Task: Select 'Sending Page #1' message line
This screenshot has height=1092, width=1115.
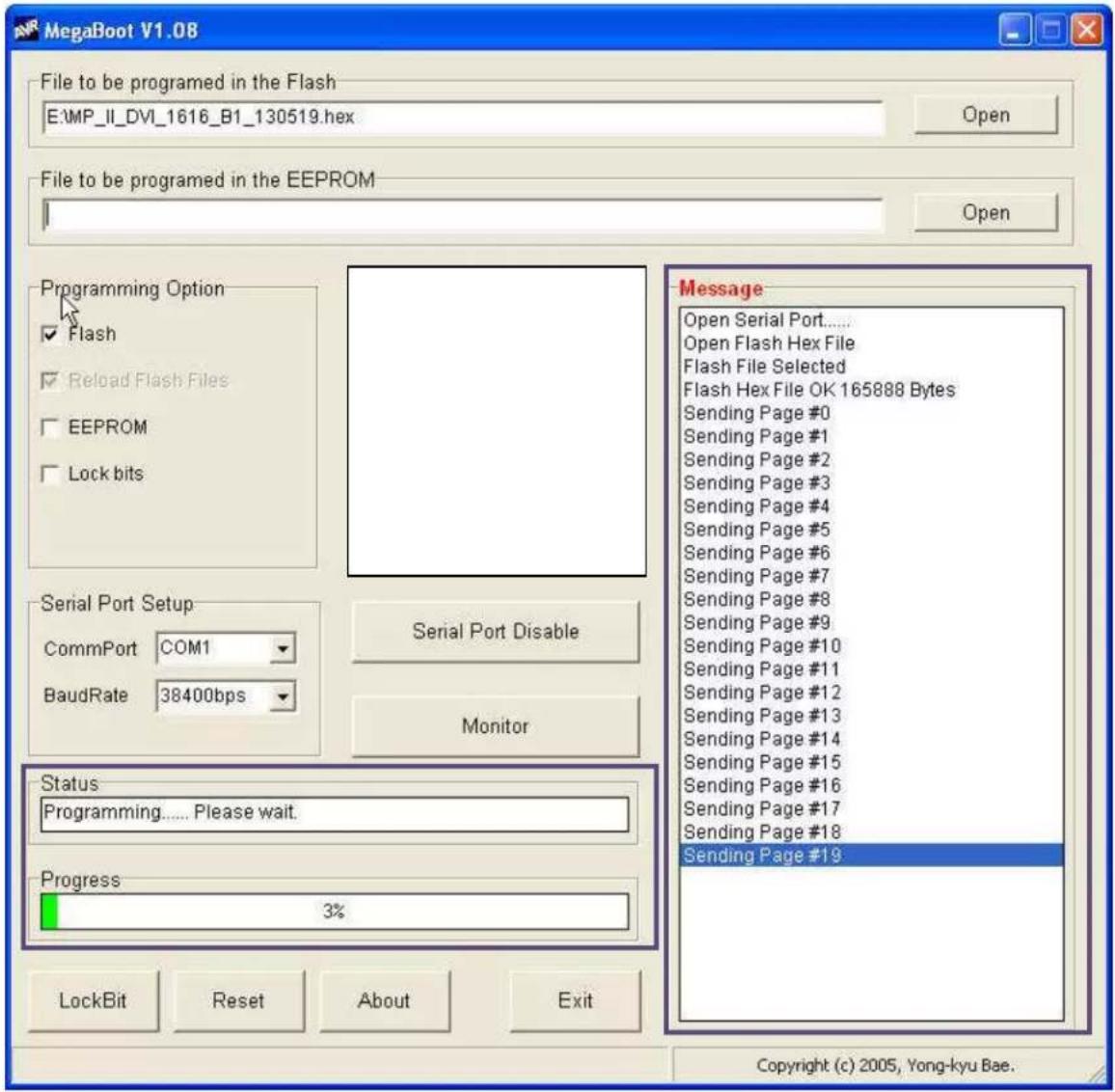Action: click(870, 436)
